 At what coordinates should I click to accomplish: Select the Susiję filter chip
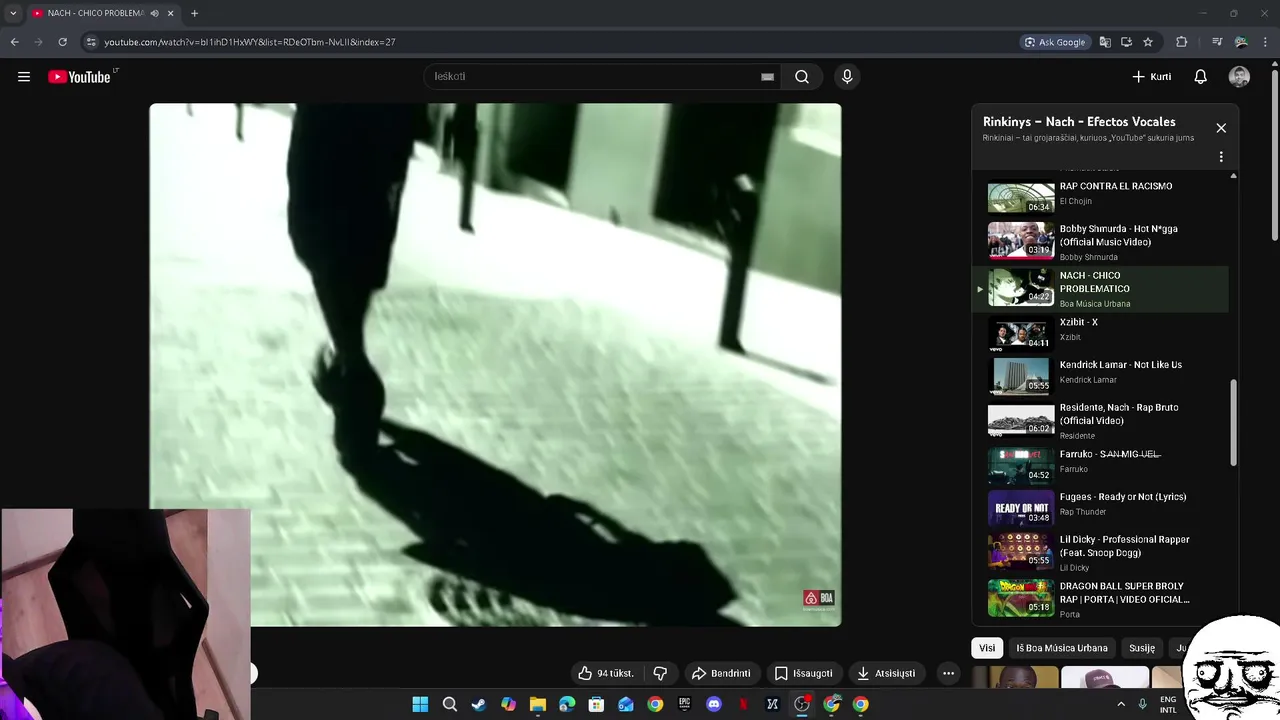click(1142, 648)
